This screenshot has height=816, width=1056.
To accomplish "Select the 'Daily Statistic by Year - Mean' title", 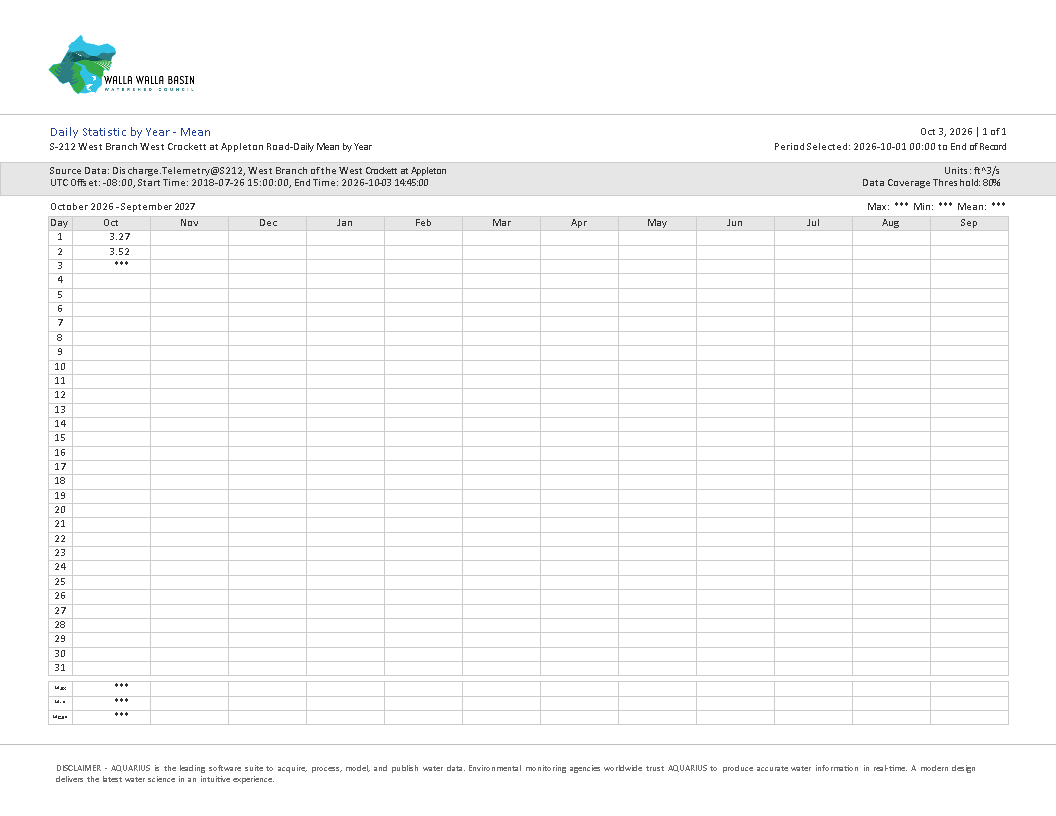I will (130, 132).
